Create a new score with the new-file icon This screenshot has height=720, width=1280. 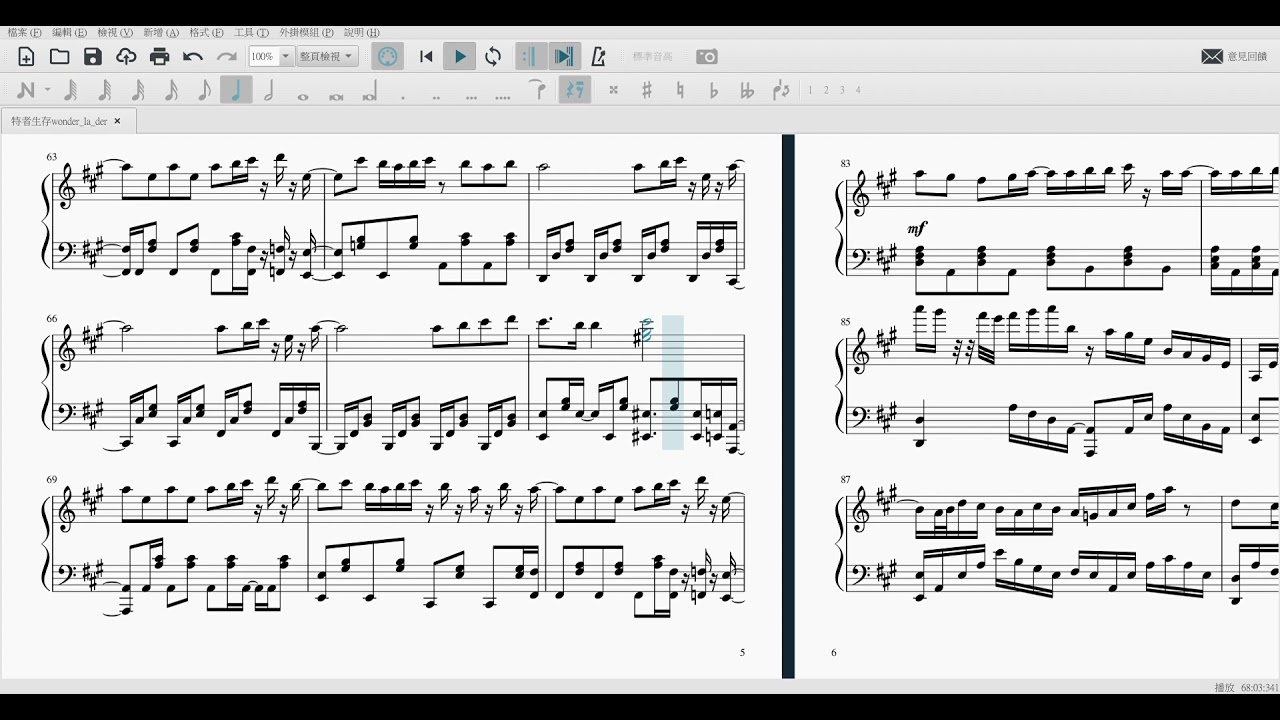click(x=27, y=57)
